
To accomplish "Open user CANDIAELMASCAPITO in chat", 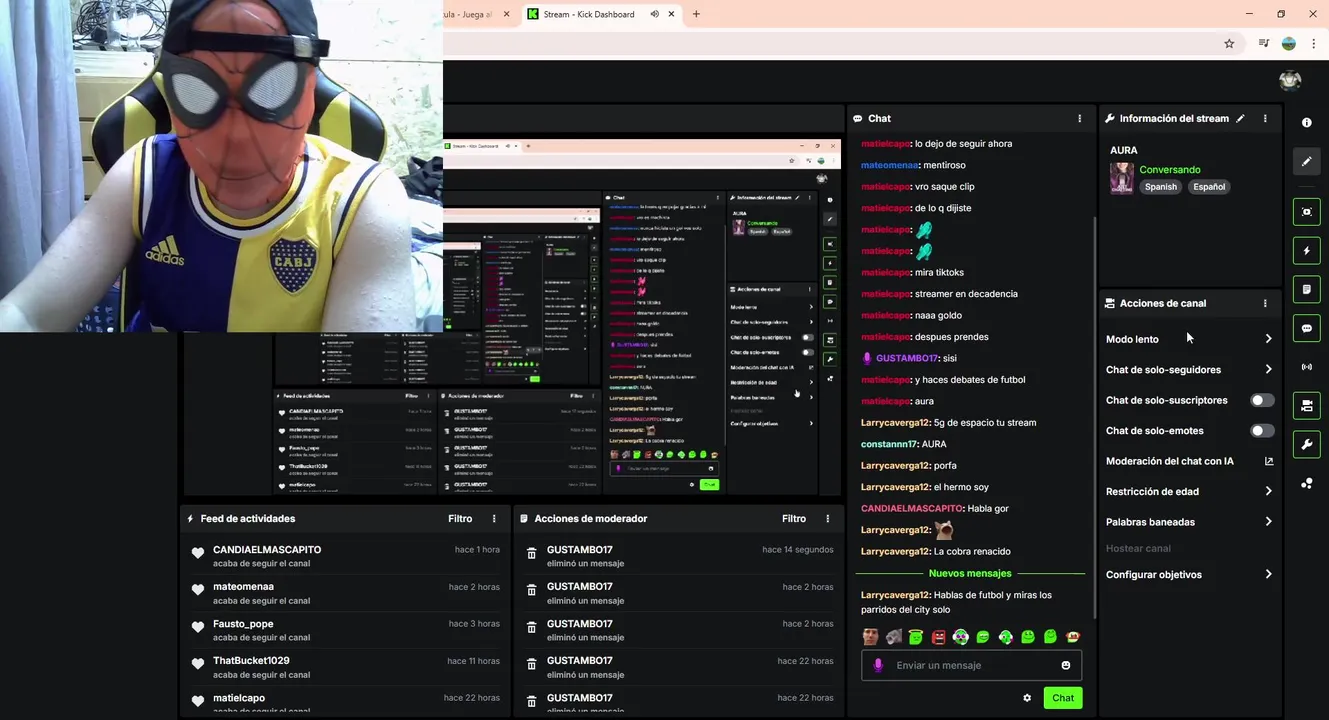I will coord(911,509).
